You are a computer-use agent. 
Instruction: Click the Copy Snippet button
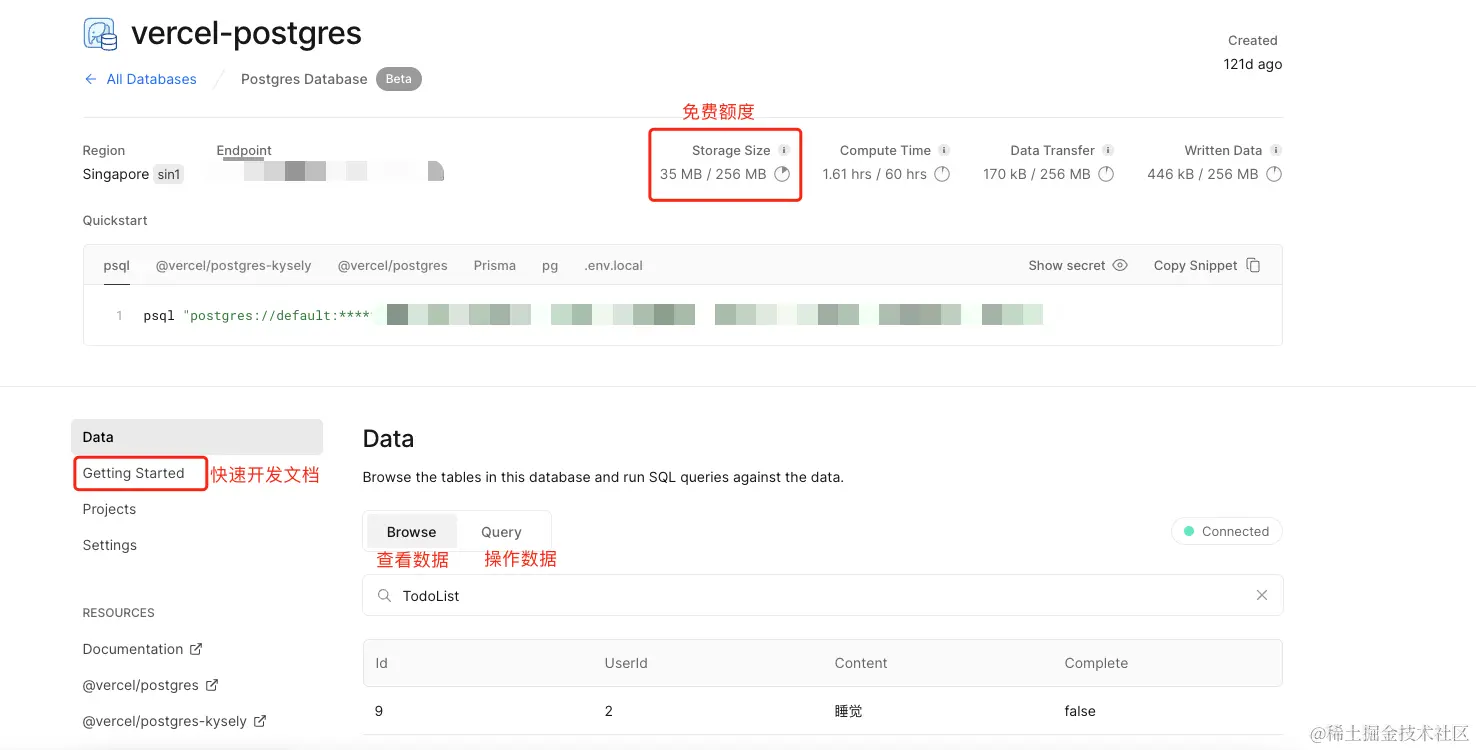coord(1207,265)
